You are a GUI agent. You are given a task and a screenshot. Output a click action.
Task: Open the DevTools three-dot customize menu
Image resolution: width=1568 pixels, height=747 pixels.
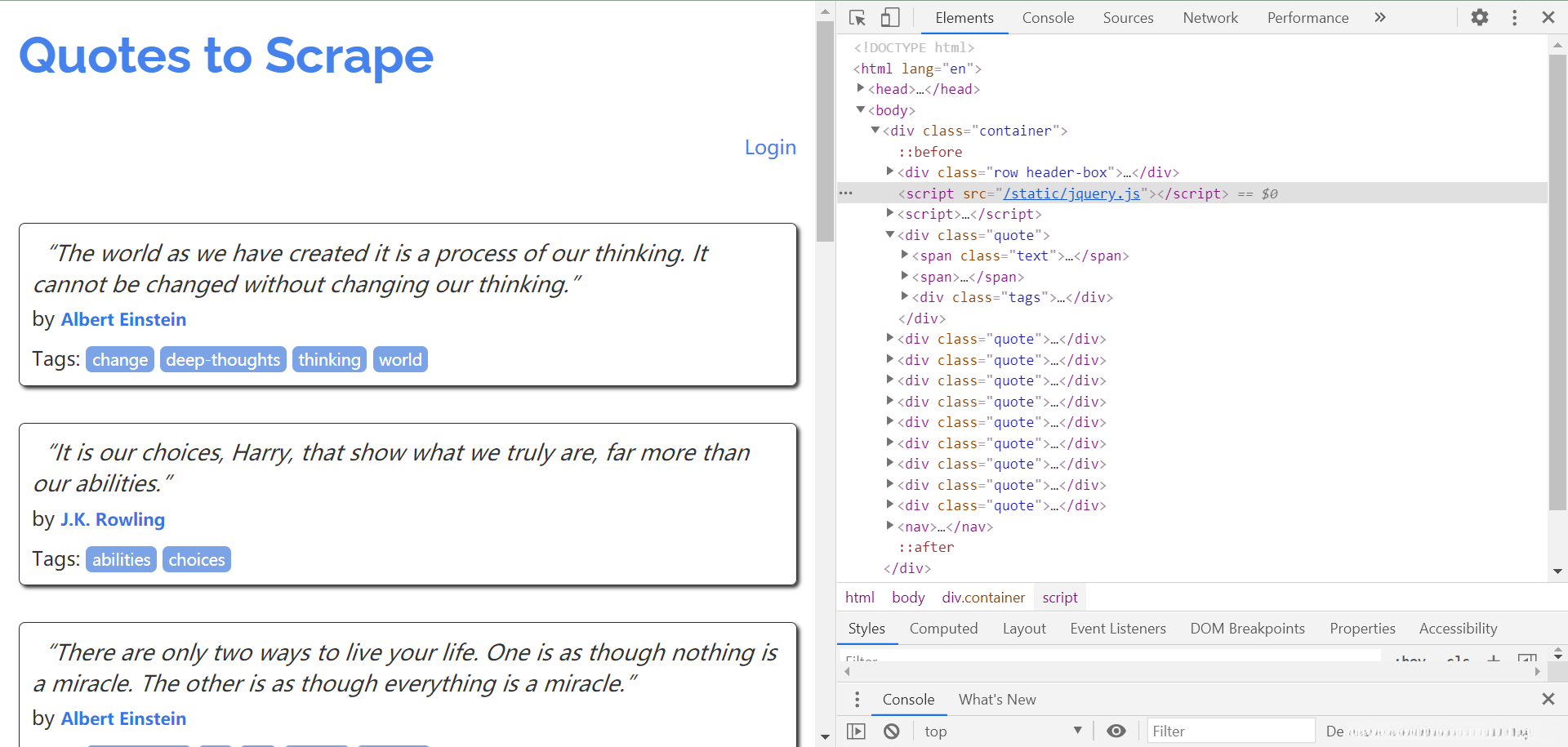(1514, 18)
